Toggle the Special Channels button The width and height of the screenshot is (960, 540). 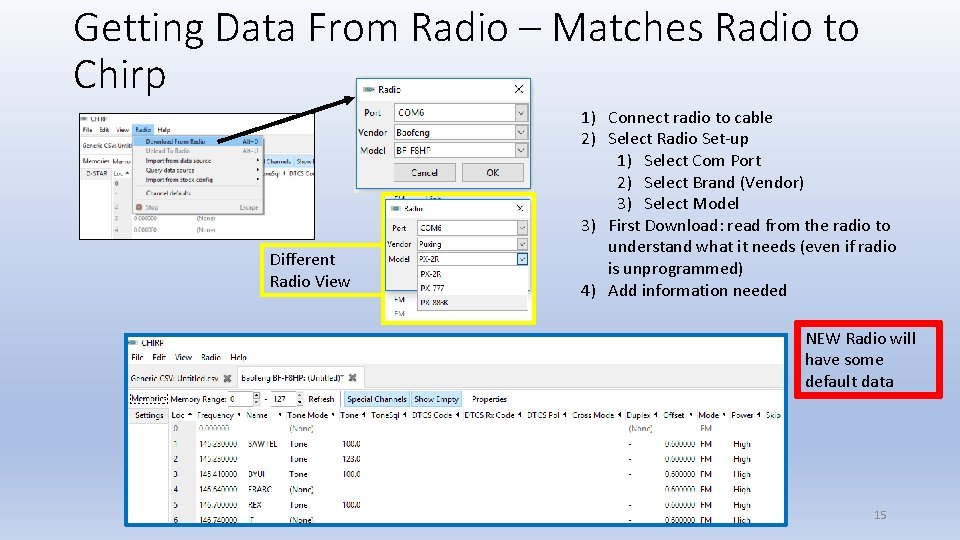tap(377, 399)
